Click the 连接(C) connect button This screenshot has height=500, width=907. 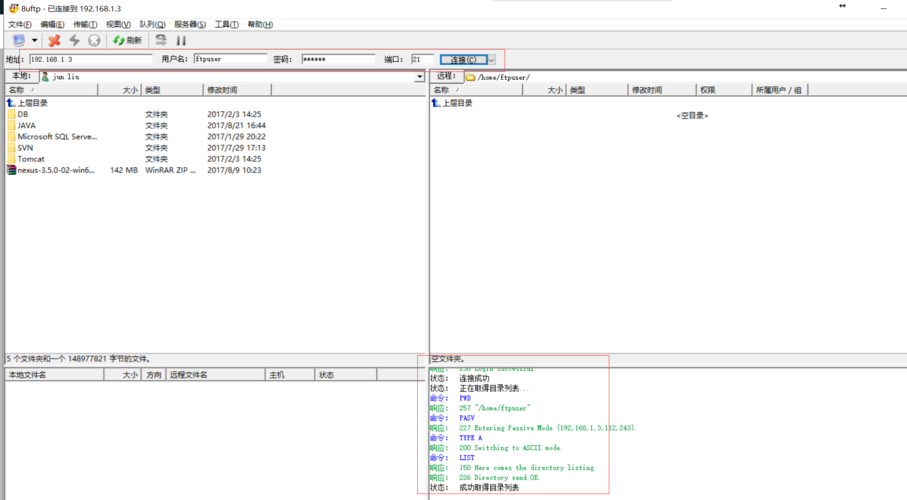point(463,60)
